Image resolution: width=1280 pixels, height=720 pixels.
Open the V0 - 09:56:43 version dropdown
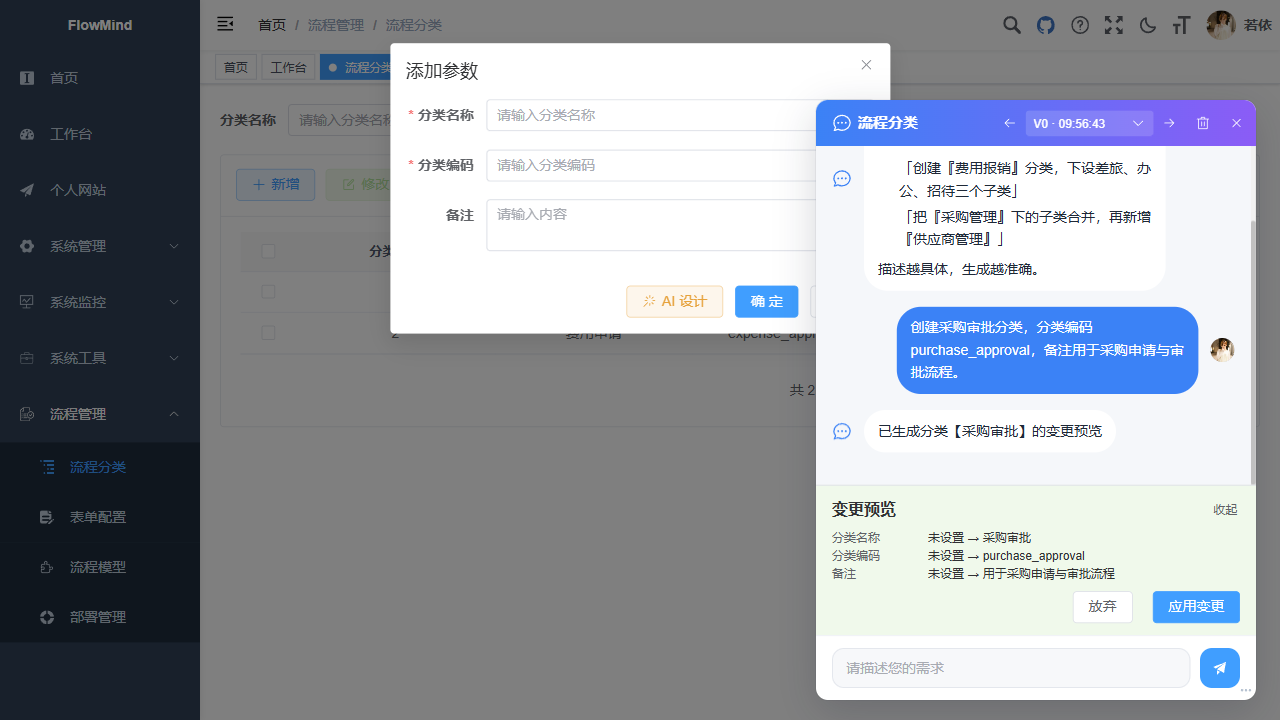(1089, 123)
